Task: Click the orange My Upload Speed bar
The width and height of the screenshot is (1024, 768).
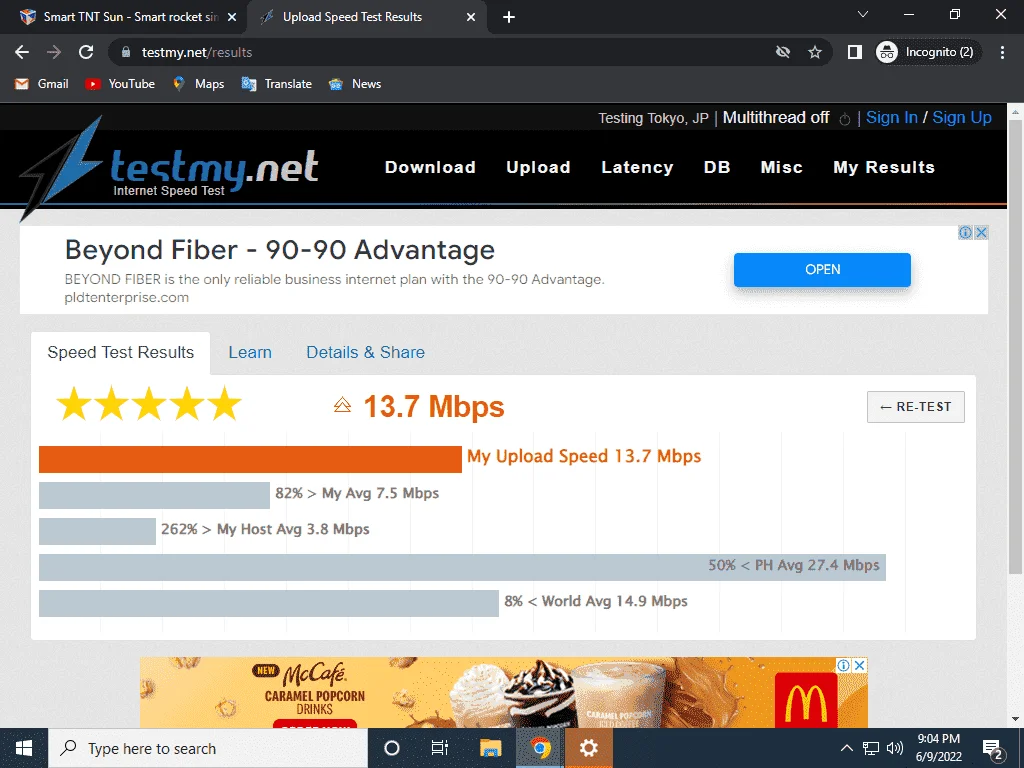Action: [x=250, y=459]
